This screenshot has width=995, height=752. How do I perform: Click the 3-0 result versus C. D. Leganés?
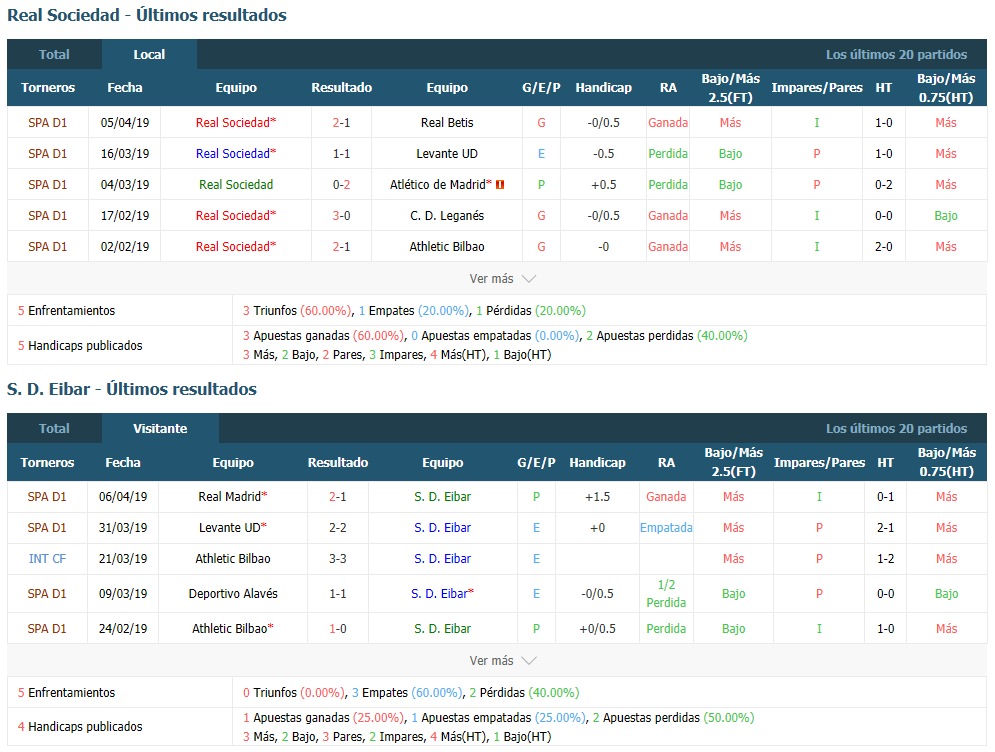pyautogui.click(x=341, y=216)
